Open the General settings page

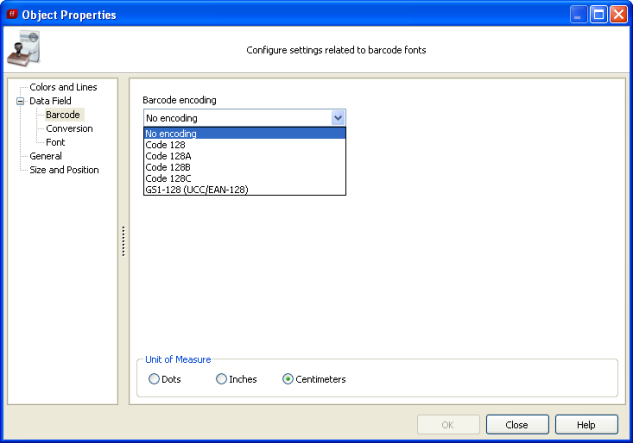[46, 156]
